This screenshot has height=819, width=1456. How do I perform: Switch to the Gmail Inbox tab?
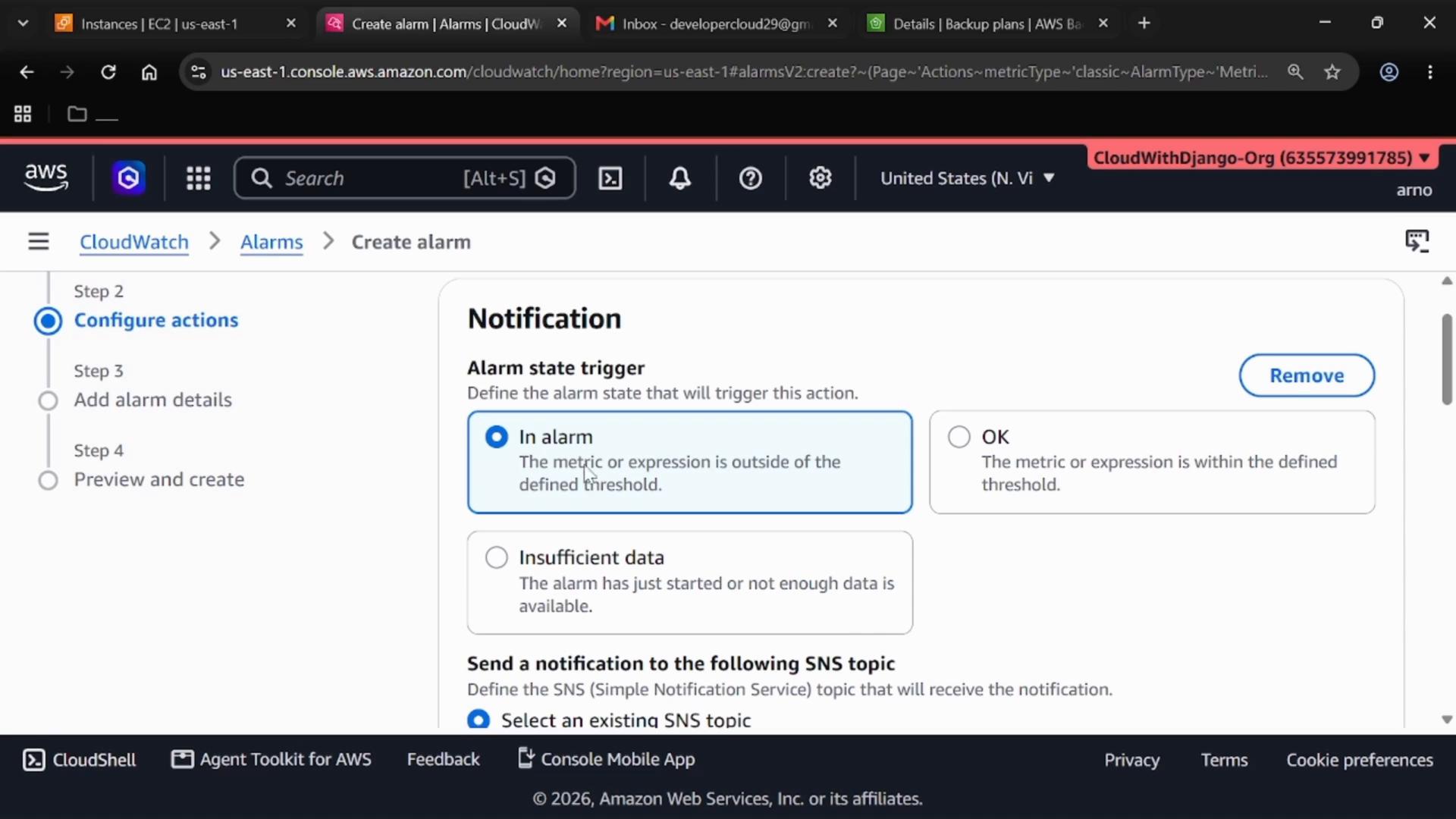tap(716, 24)
